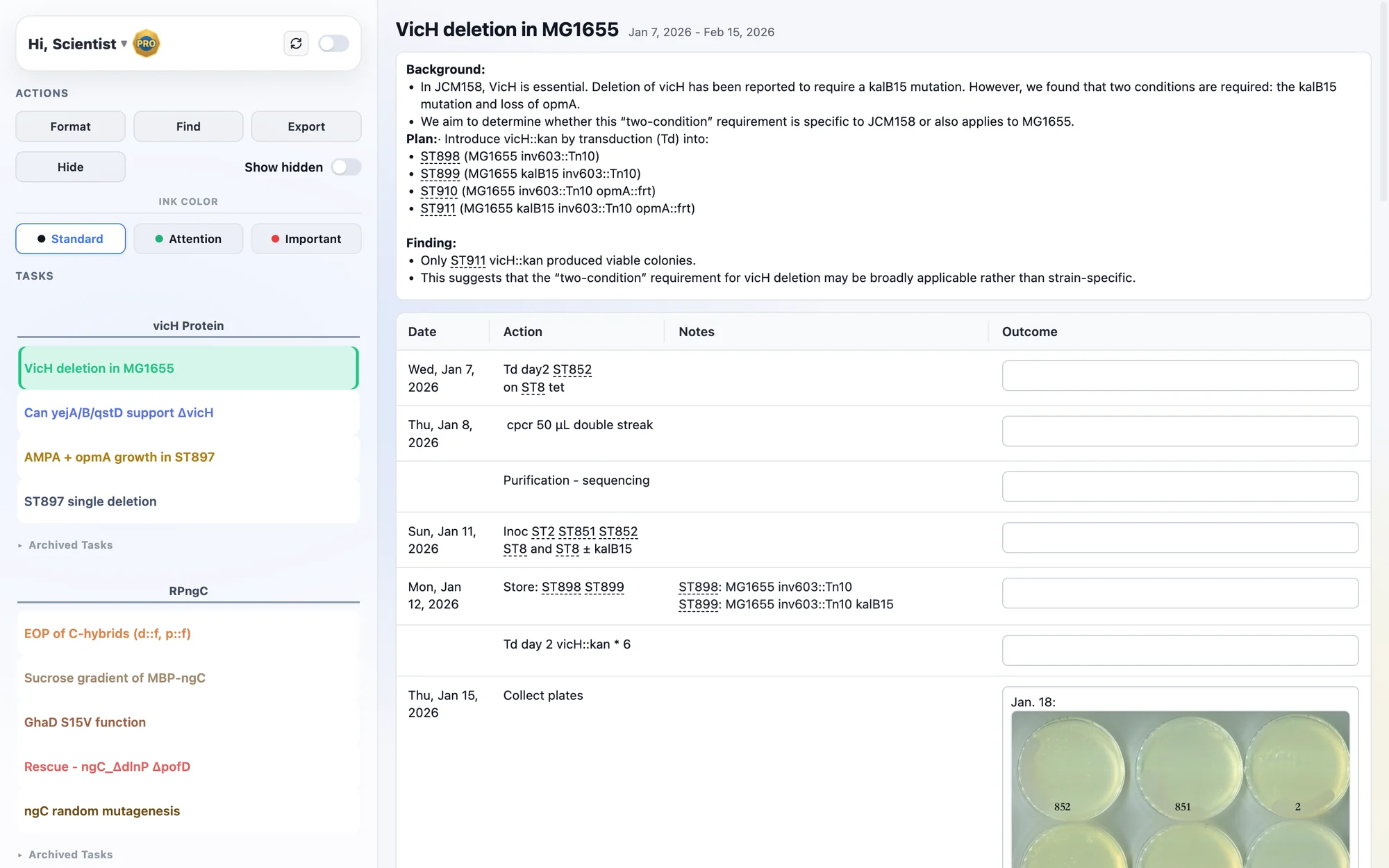Click 'cpcr 50 µL double streak' text

pos(580,425)
